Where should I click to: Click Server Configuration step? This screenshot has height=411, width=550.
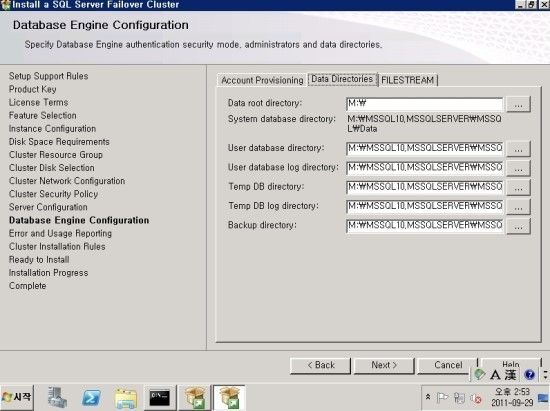point(48,207)
